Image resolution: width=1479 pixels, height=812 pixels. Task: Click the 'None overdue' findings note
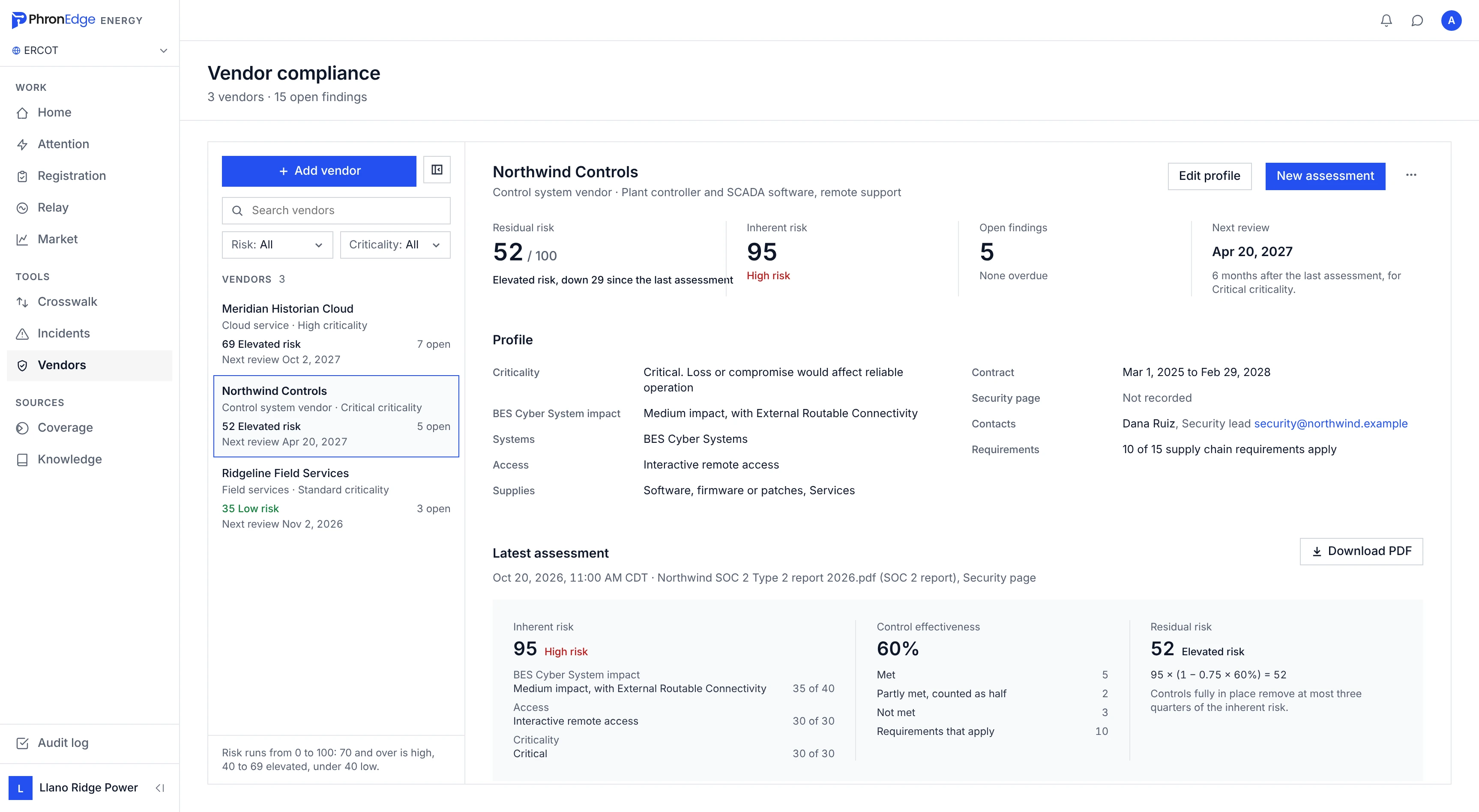click(1013, 275)
